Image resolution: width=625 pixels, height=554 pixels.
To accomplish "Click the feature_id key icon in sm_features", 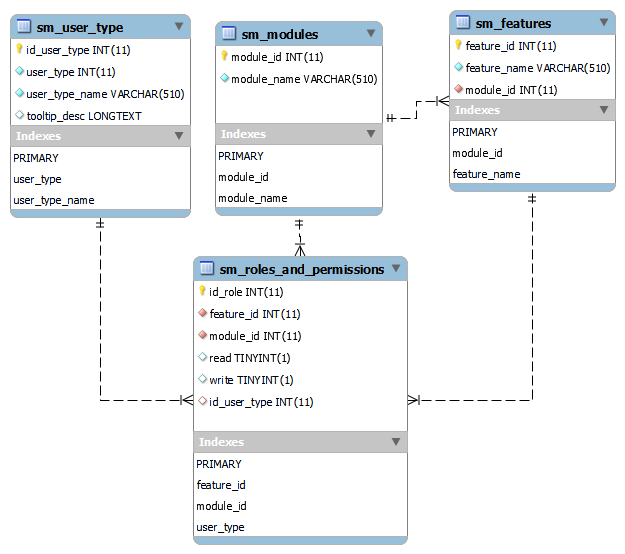I will [x=458, y=46].
